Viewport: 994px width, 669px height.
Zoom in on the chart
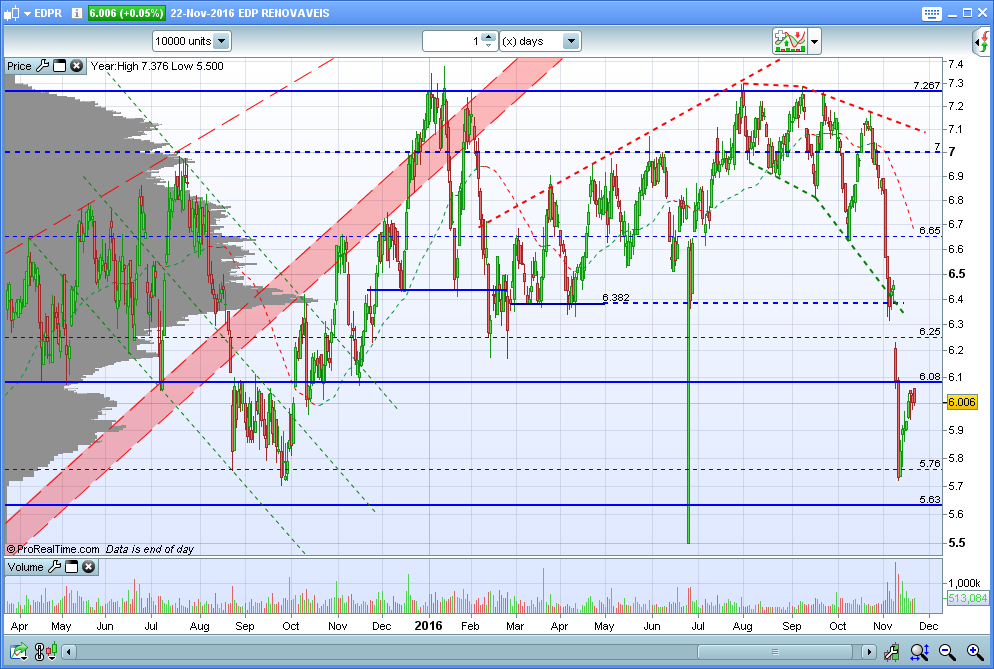(975, 651)
